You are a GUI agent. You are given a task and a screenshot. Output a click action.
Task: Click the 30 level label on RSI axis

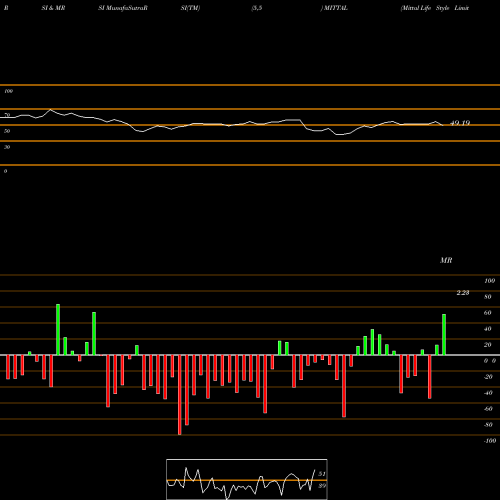[x=7, y=147]
